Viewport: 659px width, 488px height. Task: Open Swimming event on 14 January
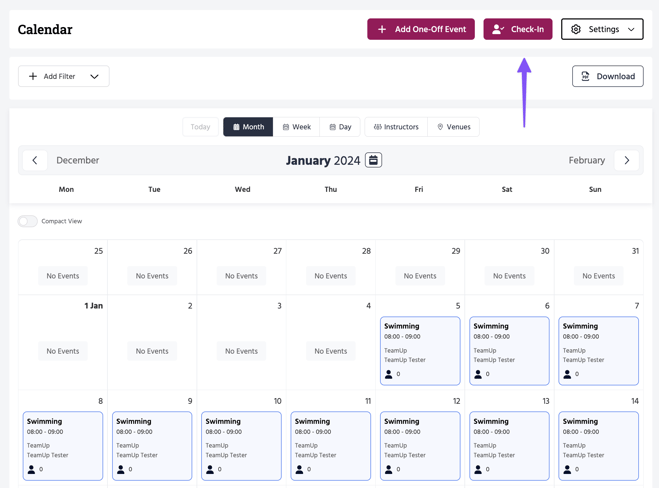coord(598,445)
